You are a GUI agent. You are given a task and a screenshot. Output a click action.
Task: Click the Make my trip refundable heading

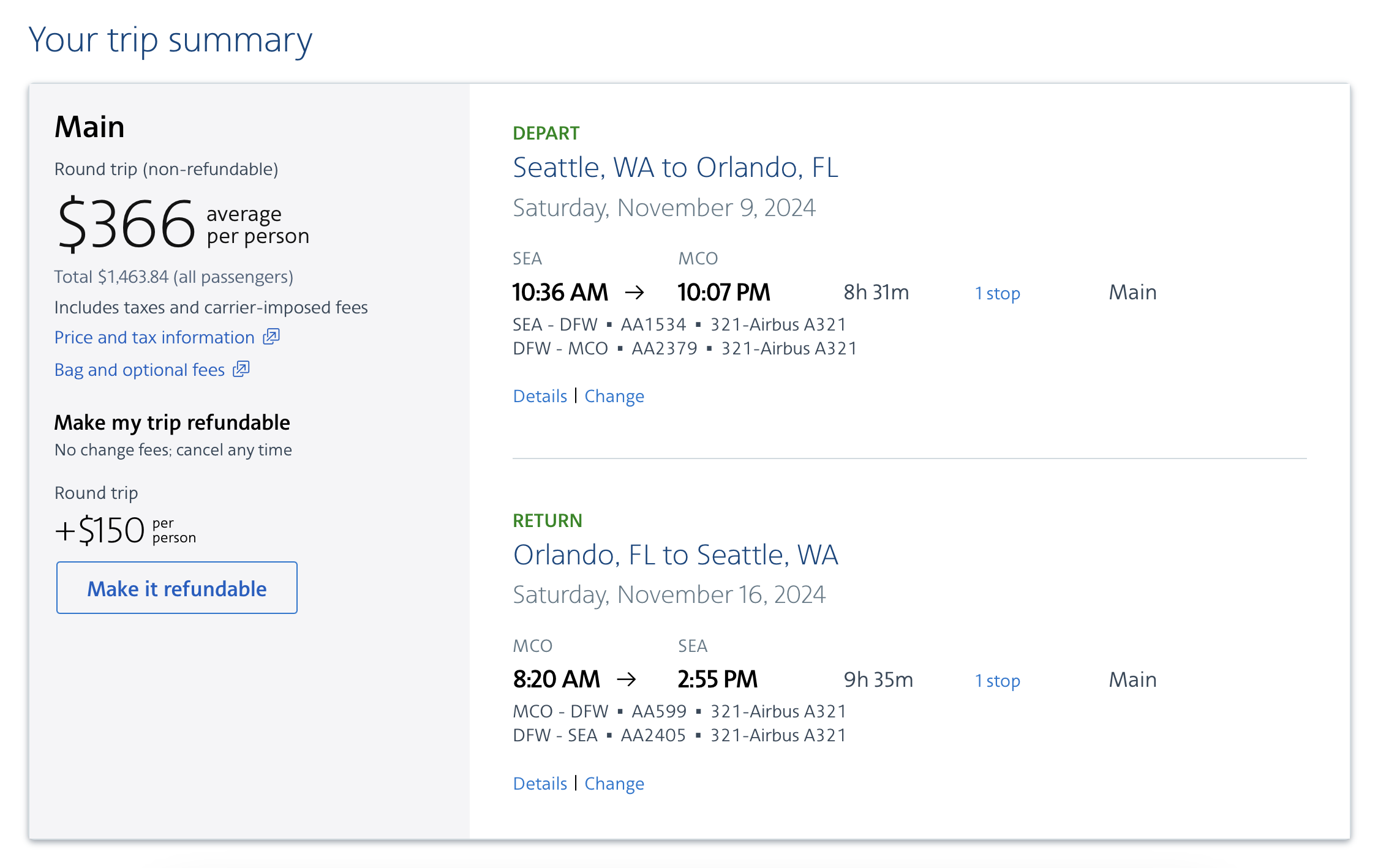tap(172, 422)
